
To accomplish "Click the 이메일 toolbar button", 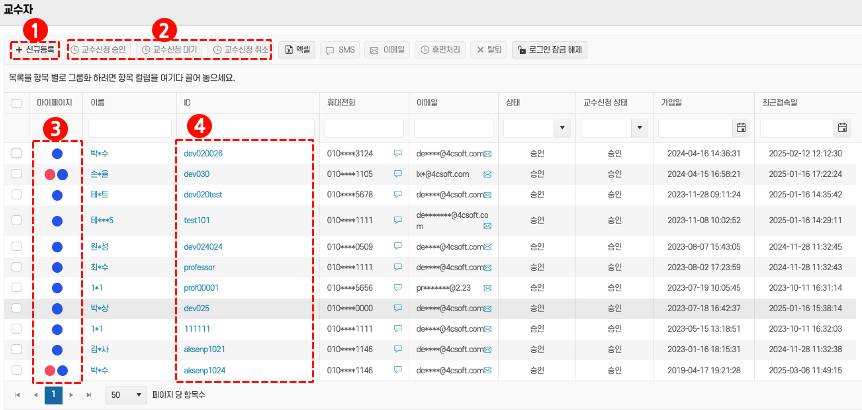I will point(387,49).
